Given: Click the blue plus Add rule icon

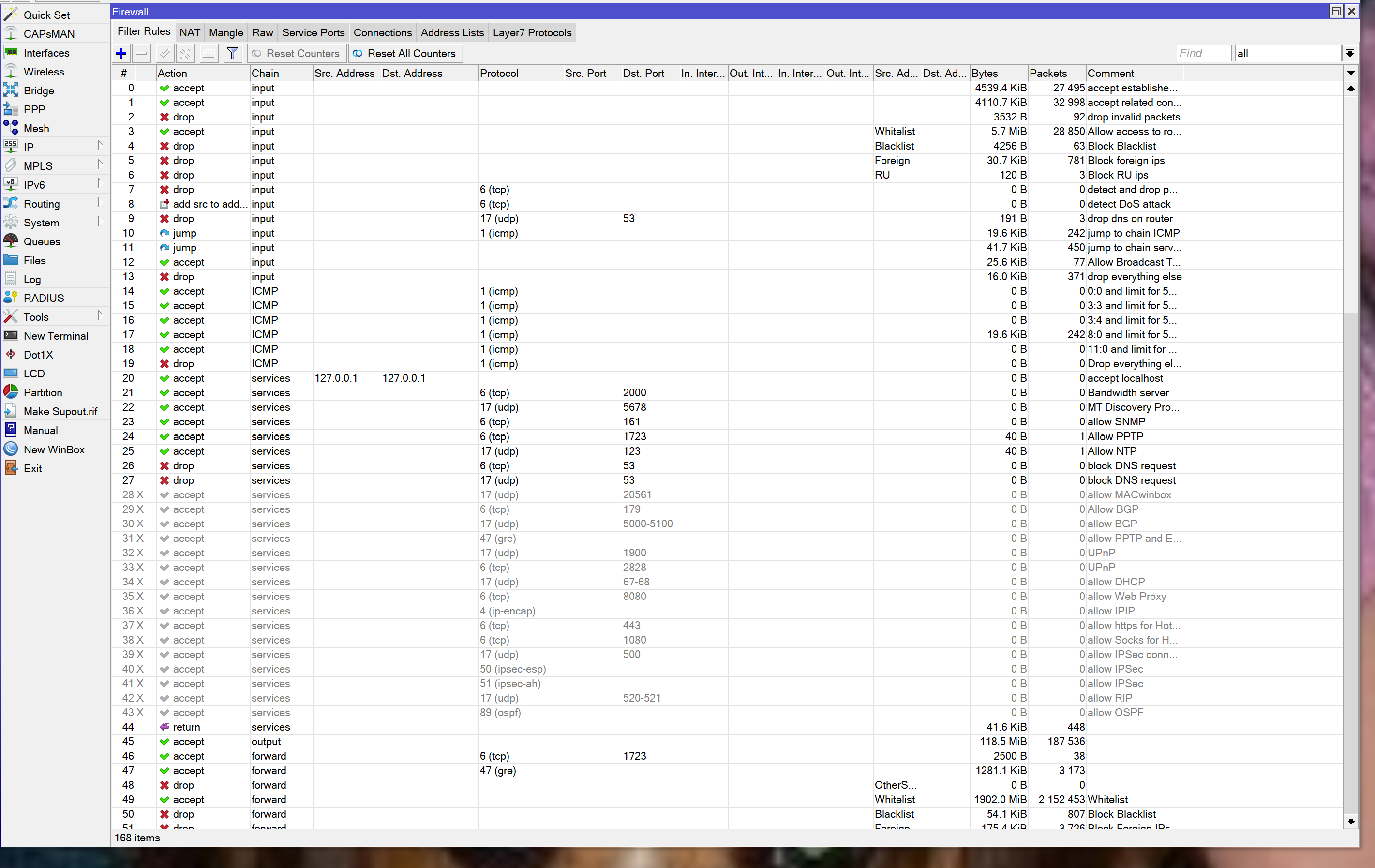Looking at the screenshot, I should point(120,53).
